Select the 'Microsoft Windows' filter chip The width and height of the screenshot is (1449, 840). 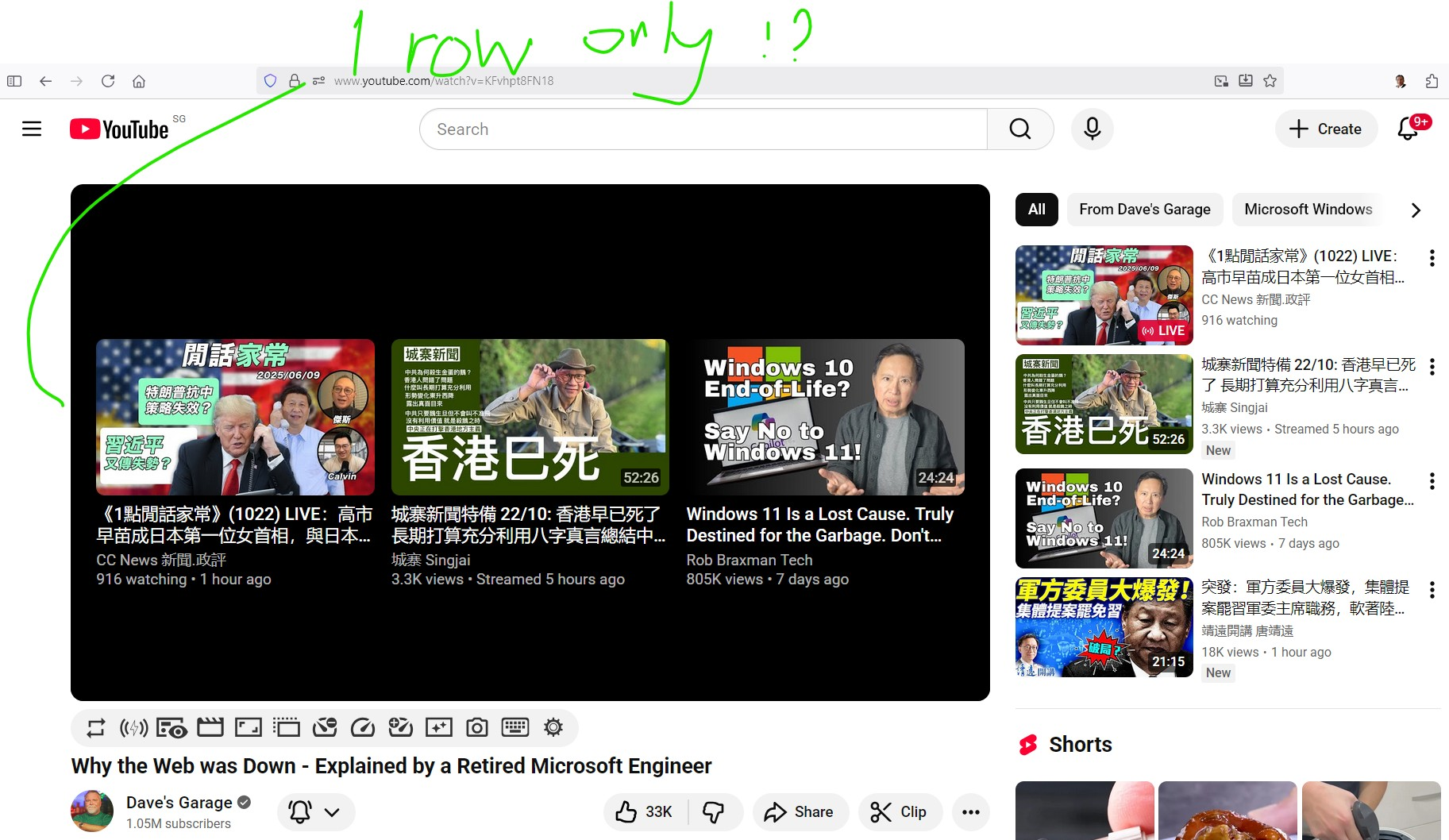tap(1308, 210)
